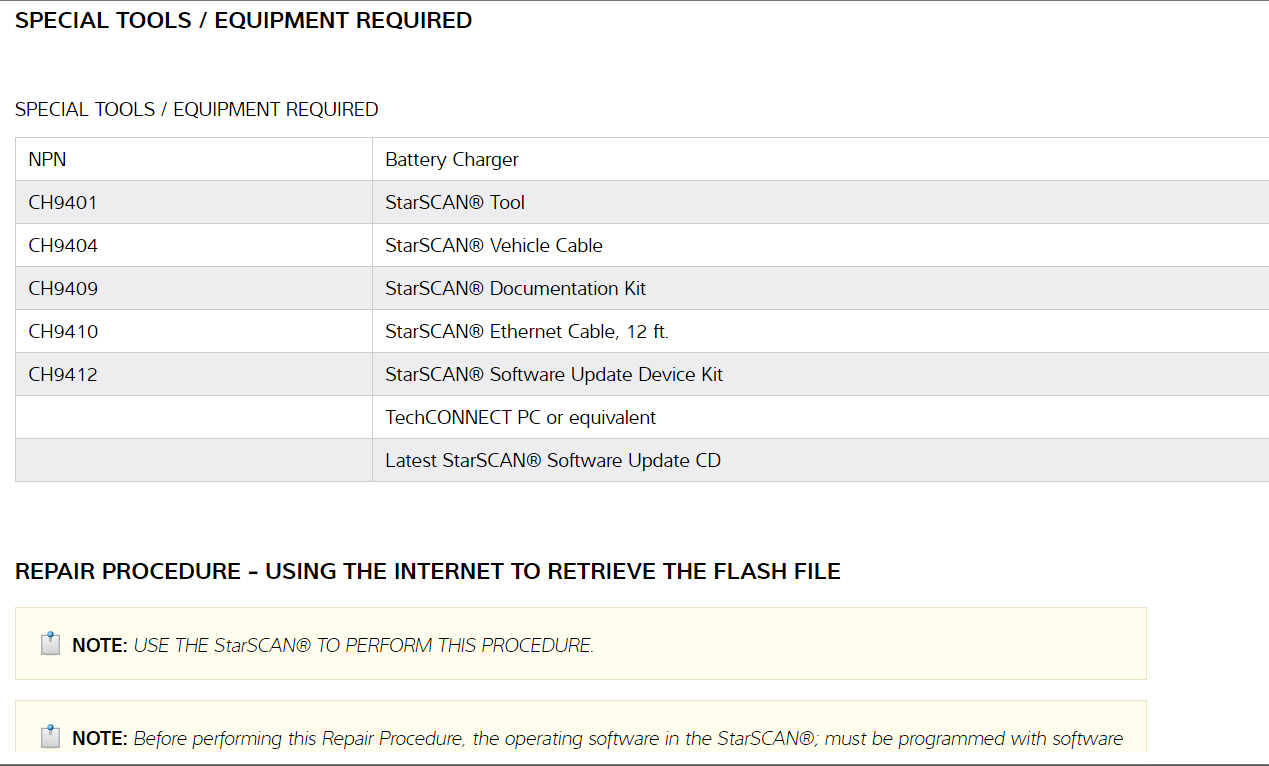This screenshot has width=1269, height=766.
Task: Select part number CH9401
Action: pos(63,203)
